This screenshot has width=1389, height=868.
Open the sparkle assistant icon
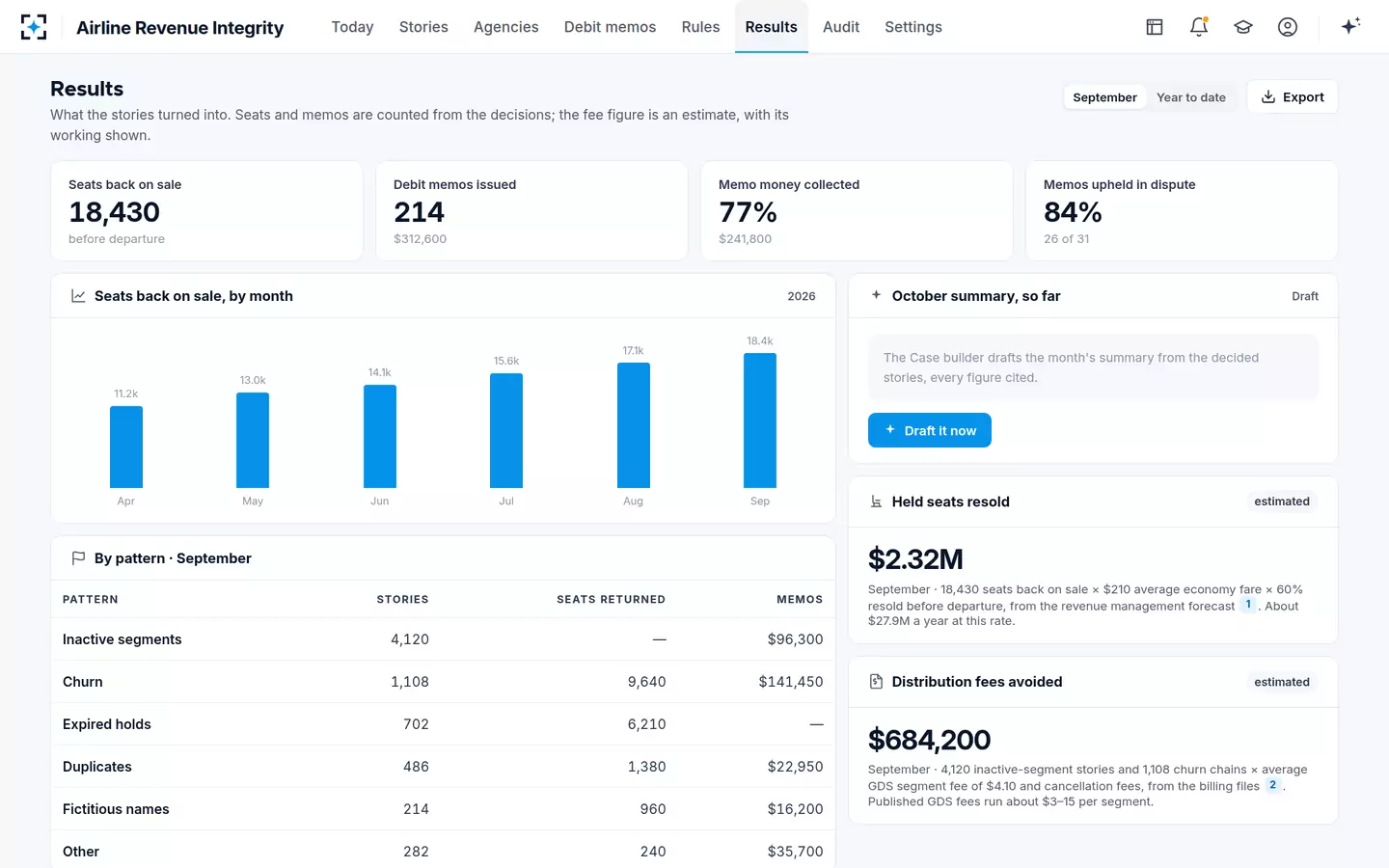tap(1350, 26)
